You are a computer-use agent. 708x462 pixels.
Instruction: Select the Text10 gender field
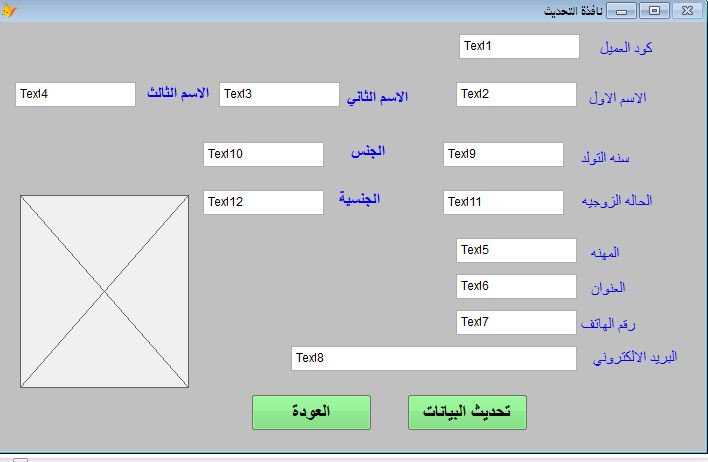coord(263,154)
